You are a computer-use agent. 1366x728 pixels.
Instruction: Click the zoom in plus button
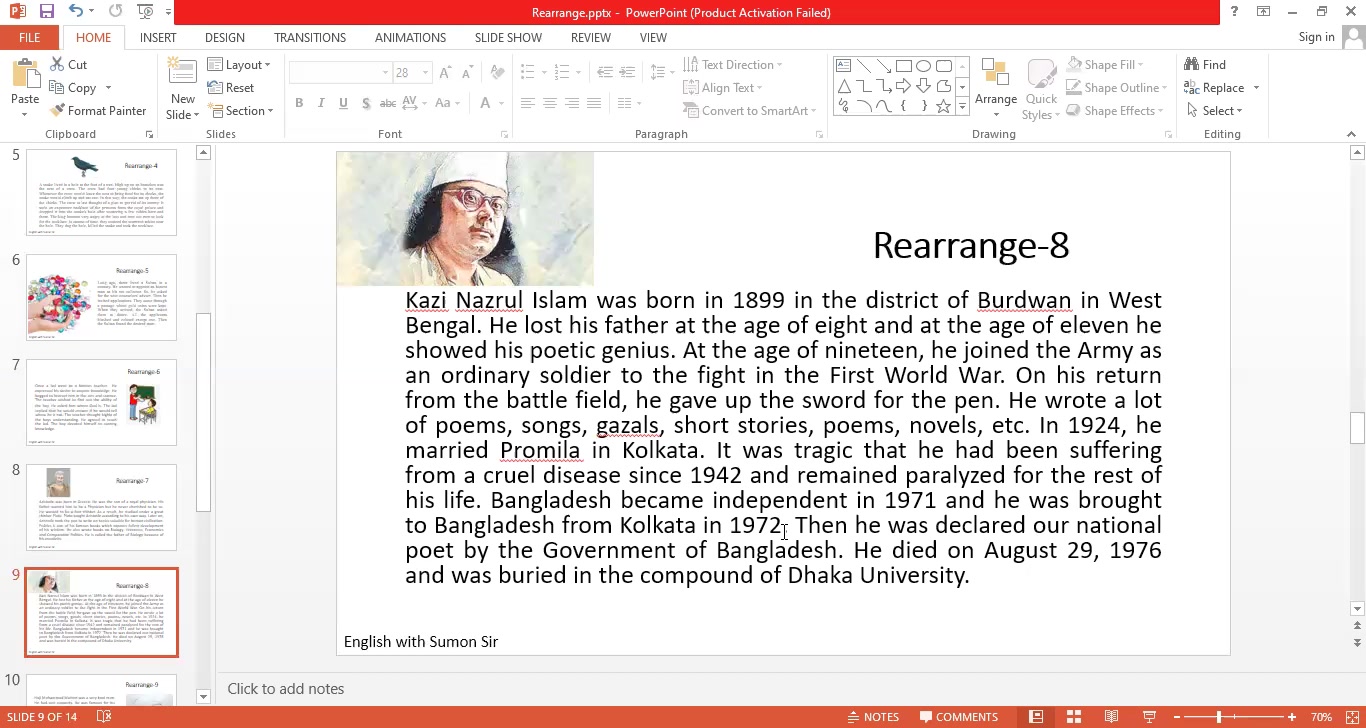[x=1292, y=717]
